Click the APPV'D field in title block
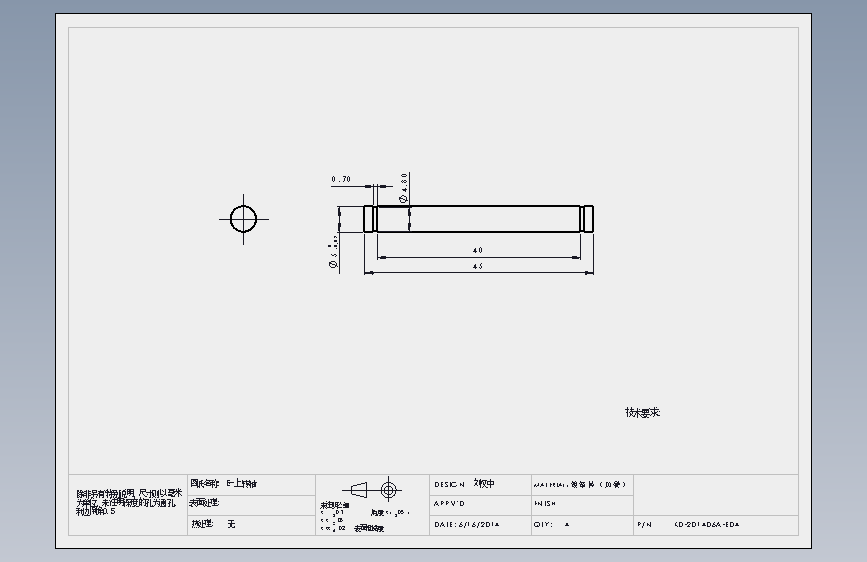The image size is (867, 562). click(480, 504)
